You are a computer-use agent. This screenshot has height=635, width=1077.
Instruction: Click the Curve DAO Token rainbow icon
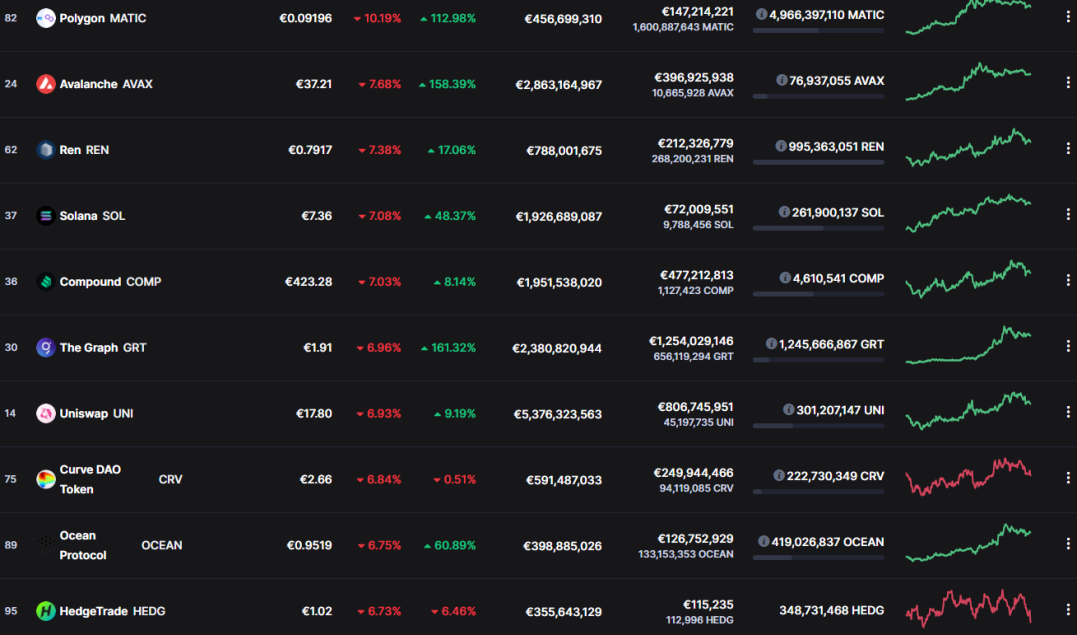[x=45, y=480]
